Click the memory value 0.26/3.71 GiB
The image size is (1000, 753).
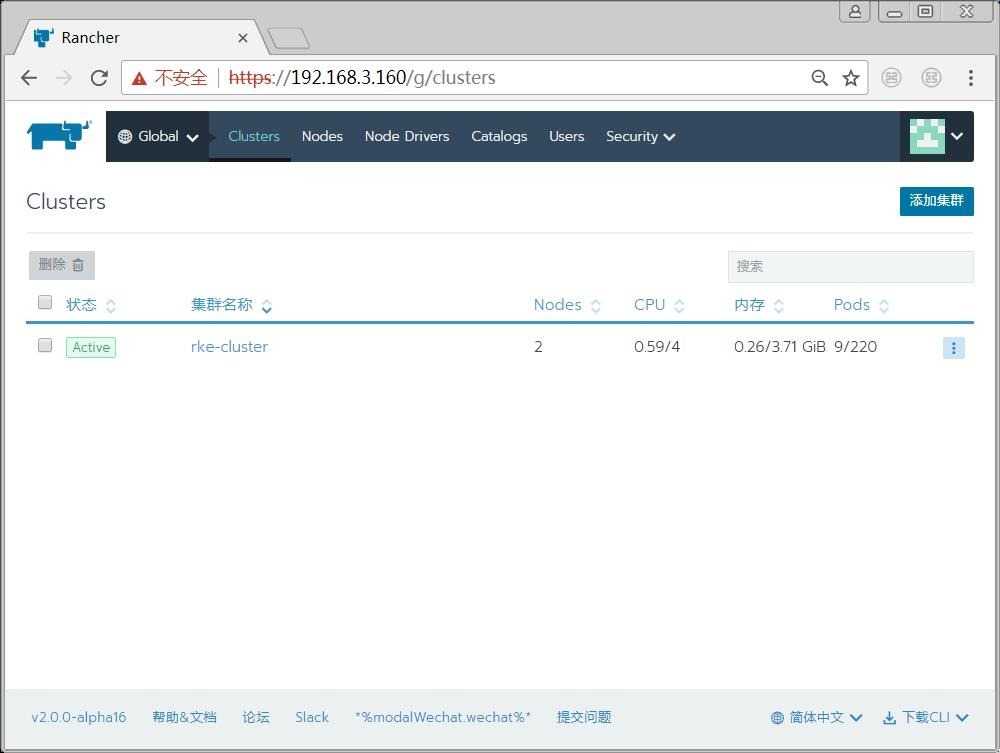[779, 347]
